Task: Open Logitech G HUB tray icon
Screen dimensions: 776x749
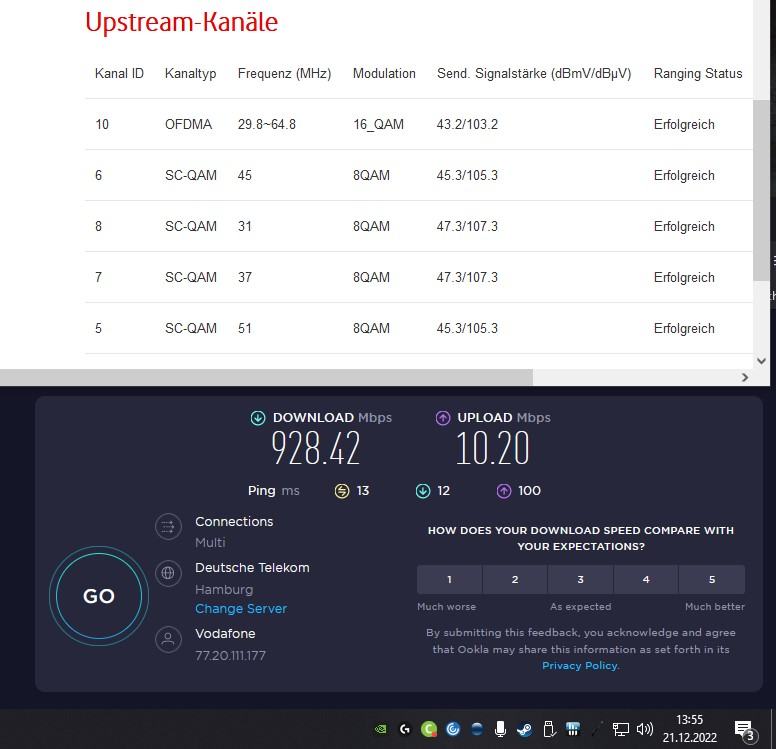Action: pos(405,729)
